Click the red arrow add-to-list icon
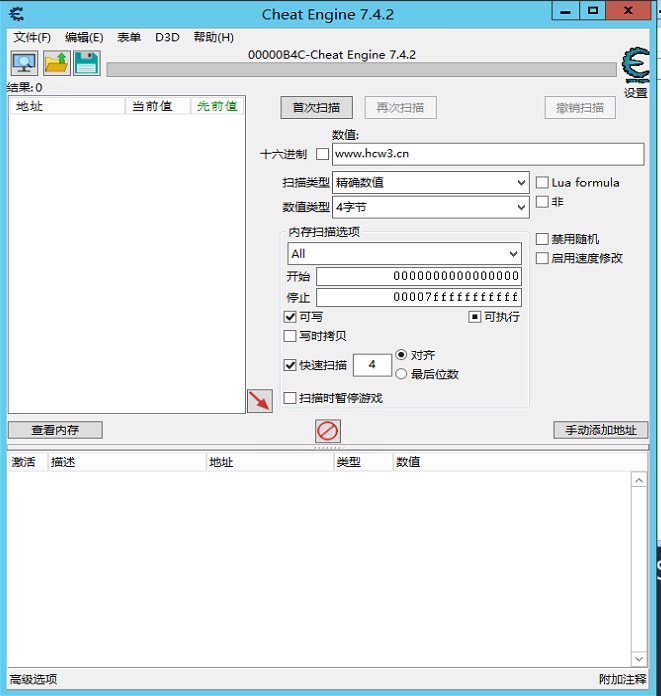The width and height of the screenshot is (661, 696). point(260,401)
